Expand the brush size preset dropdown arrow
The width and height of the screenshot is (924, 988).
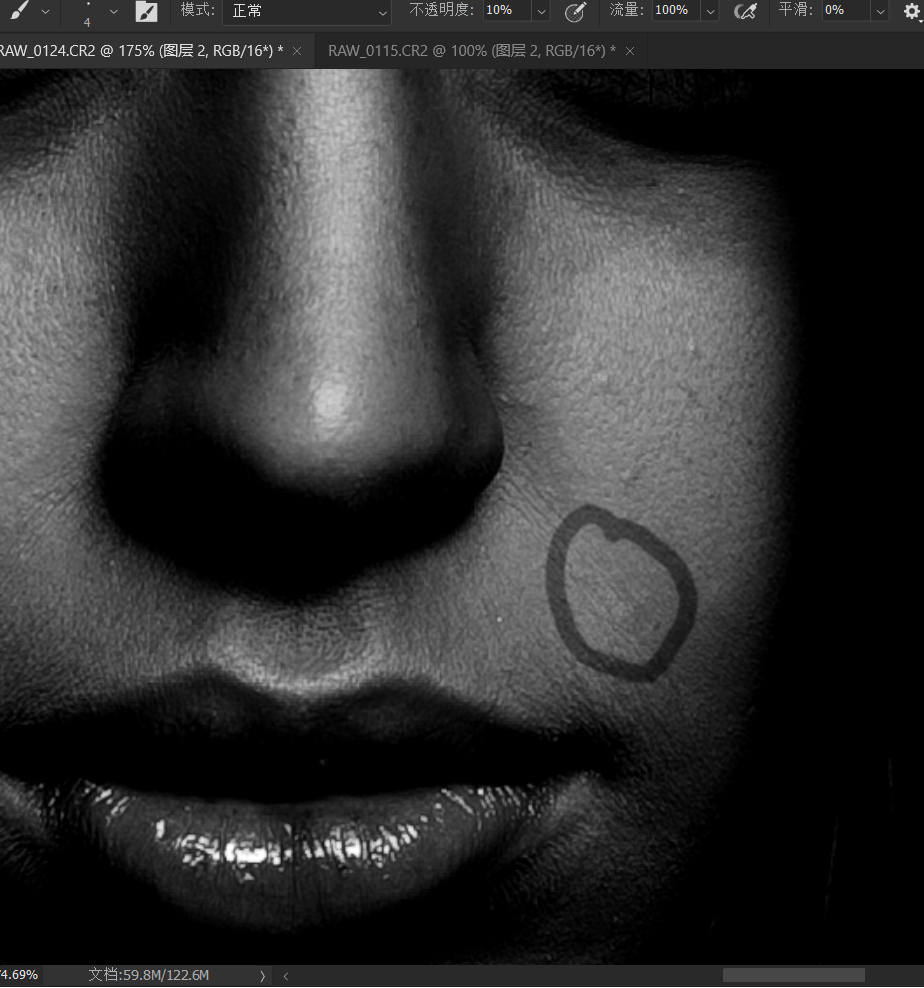(x=113, y=11)
